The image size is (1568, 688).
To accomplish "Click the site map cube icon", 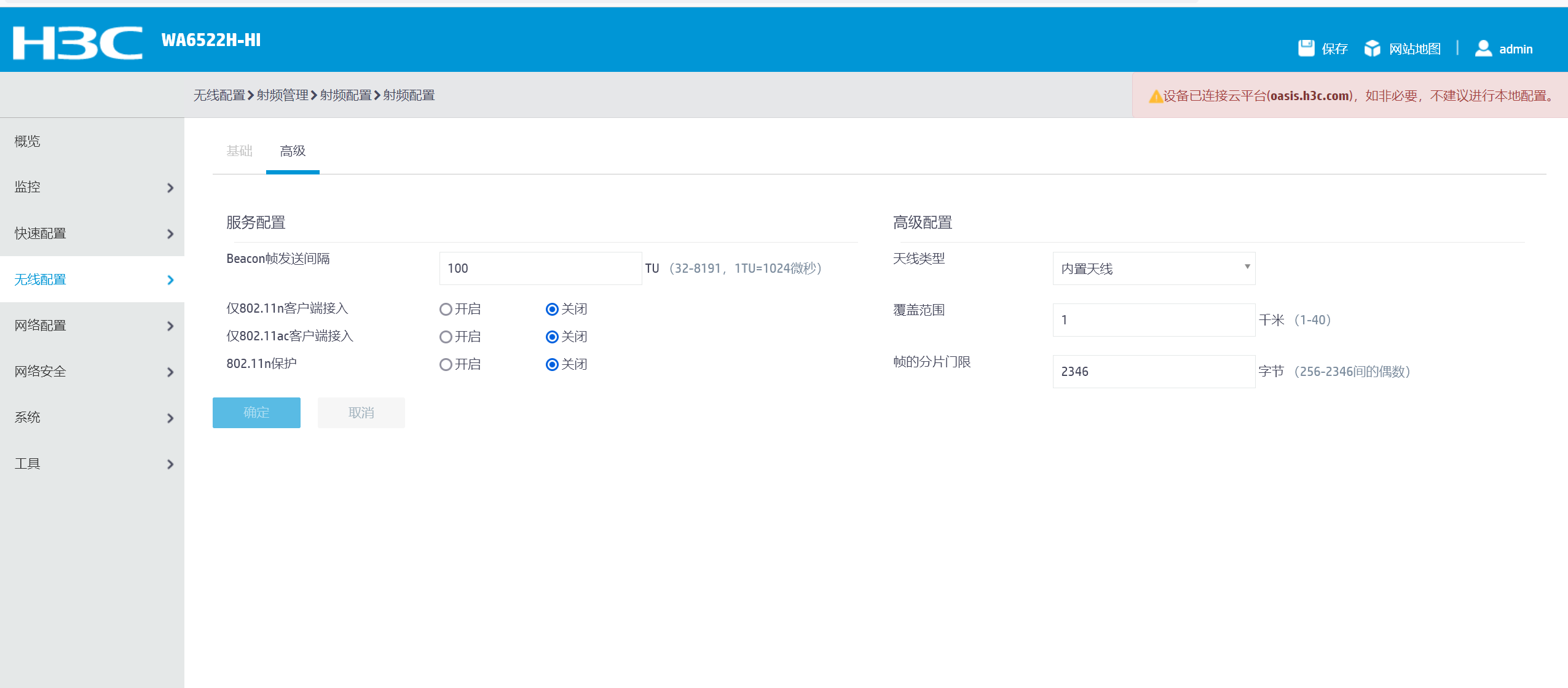I will point(1372,48).
